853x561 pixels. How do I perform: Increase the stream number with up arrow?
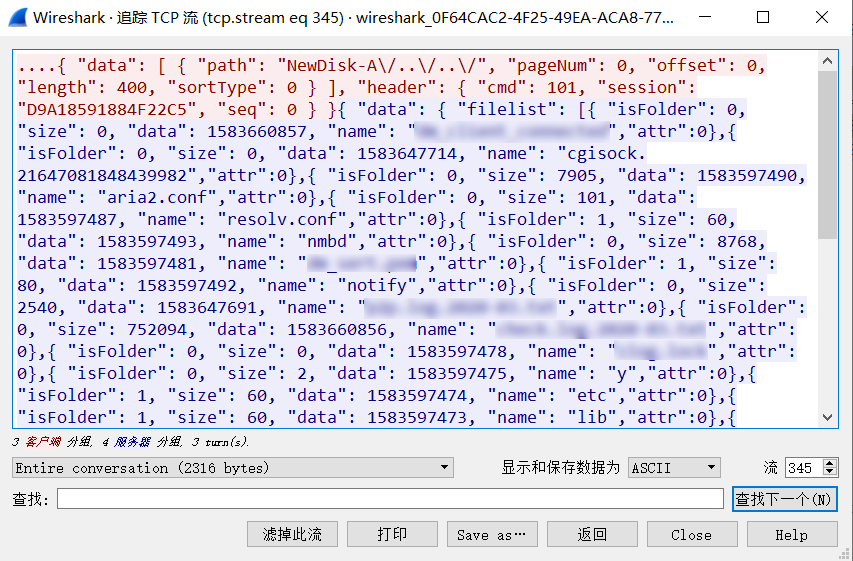pos(830,463)
